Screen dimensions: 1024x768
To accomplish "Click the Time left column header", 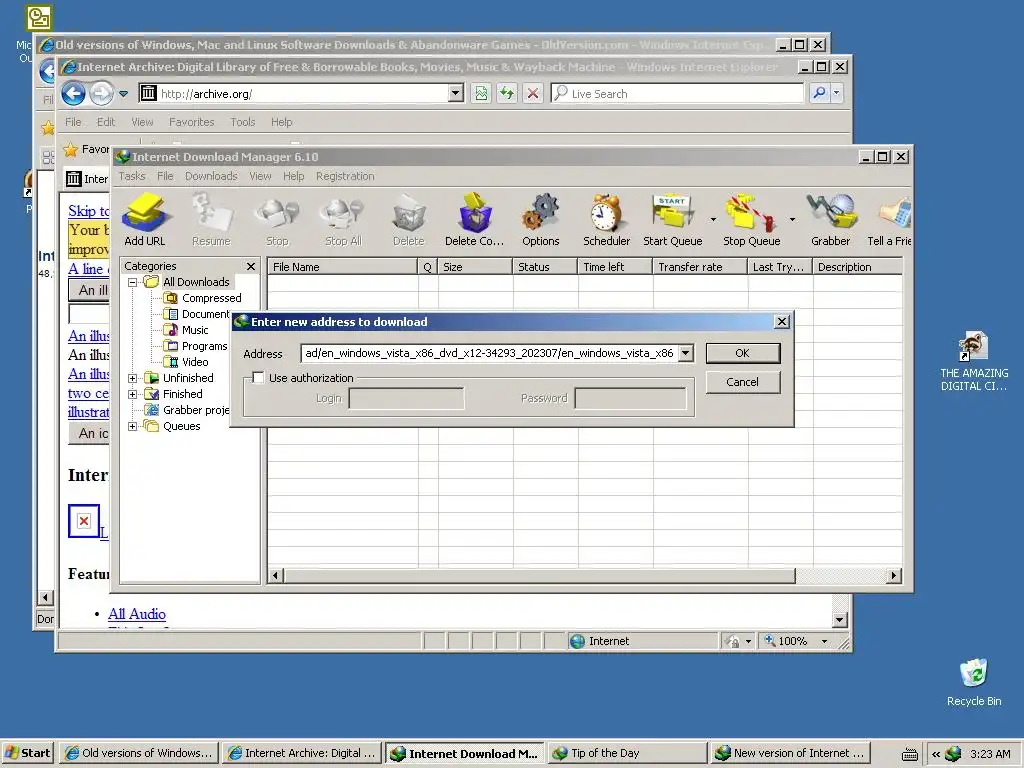I will (x=615, y=266).
